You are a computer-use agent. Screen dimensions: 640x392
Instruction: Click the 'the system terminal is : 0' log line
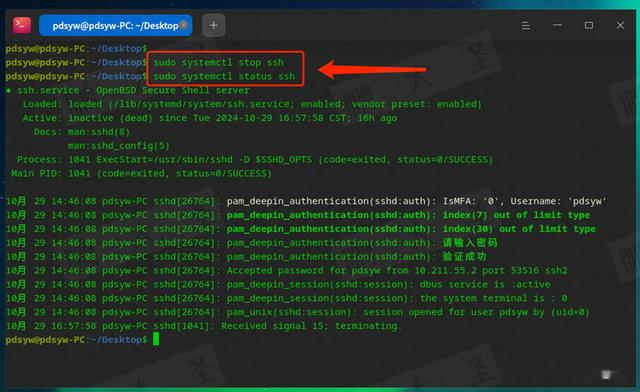[287, 298]
